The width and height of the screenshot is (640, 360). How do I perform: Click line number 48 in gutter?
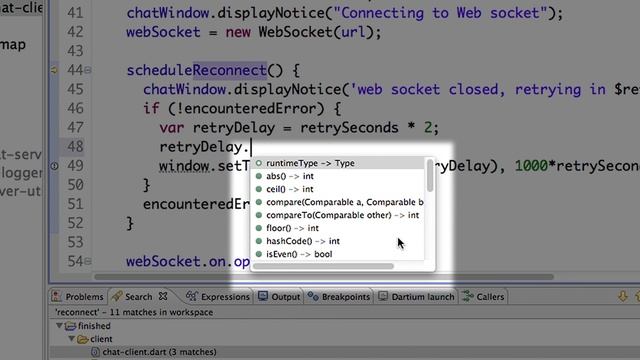pos(75,147)
